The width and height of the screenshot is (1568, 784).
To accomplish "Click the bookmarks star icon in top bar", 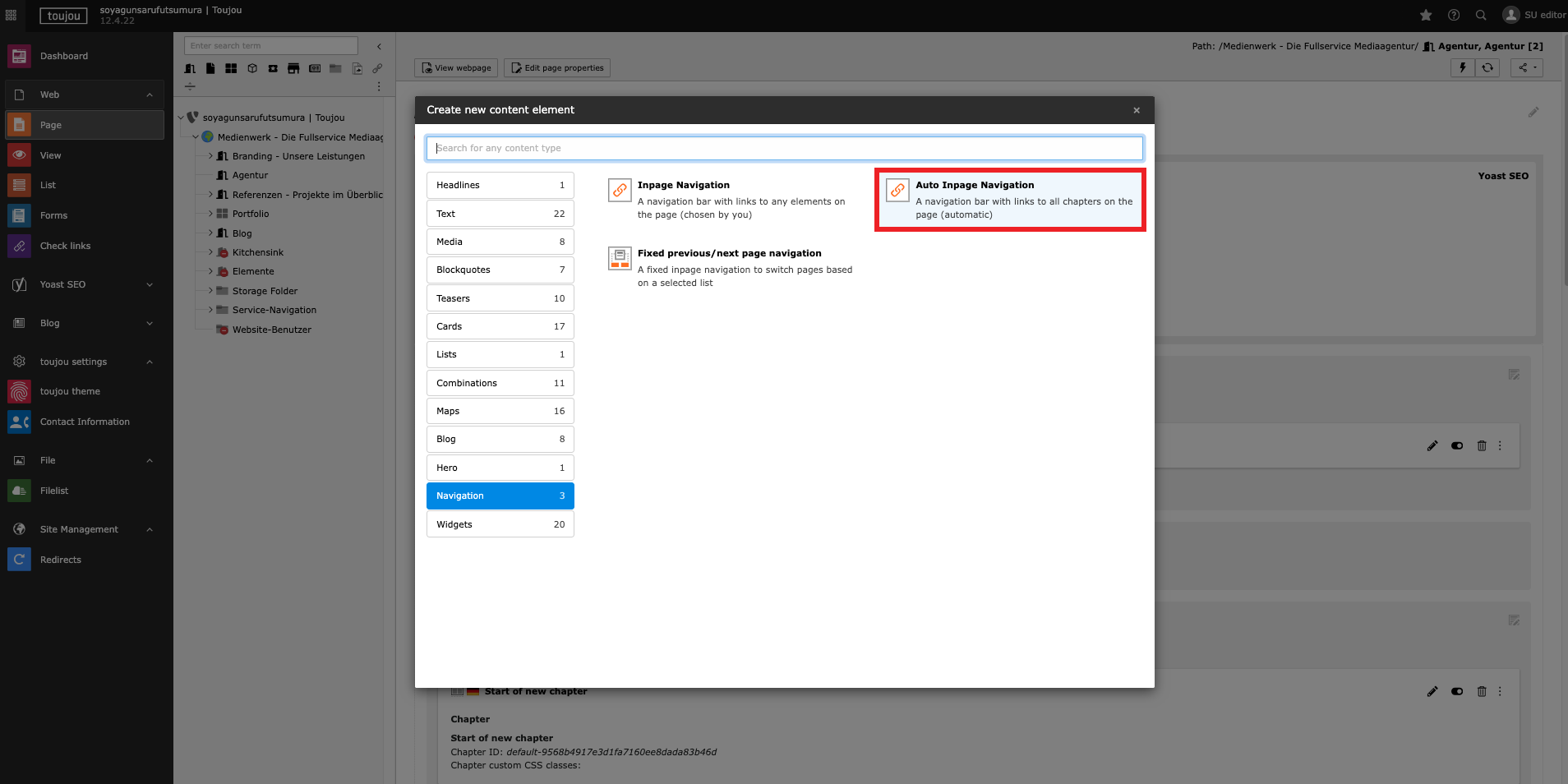I will coord(1426,15).
